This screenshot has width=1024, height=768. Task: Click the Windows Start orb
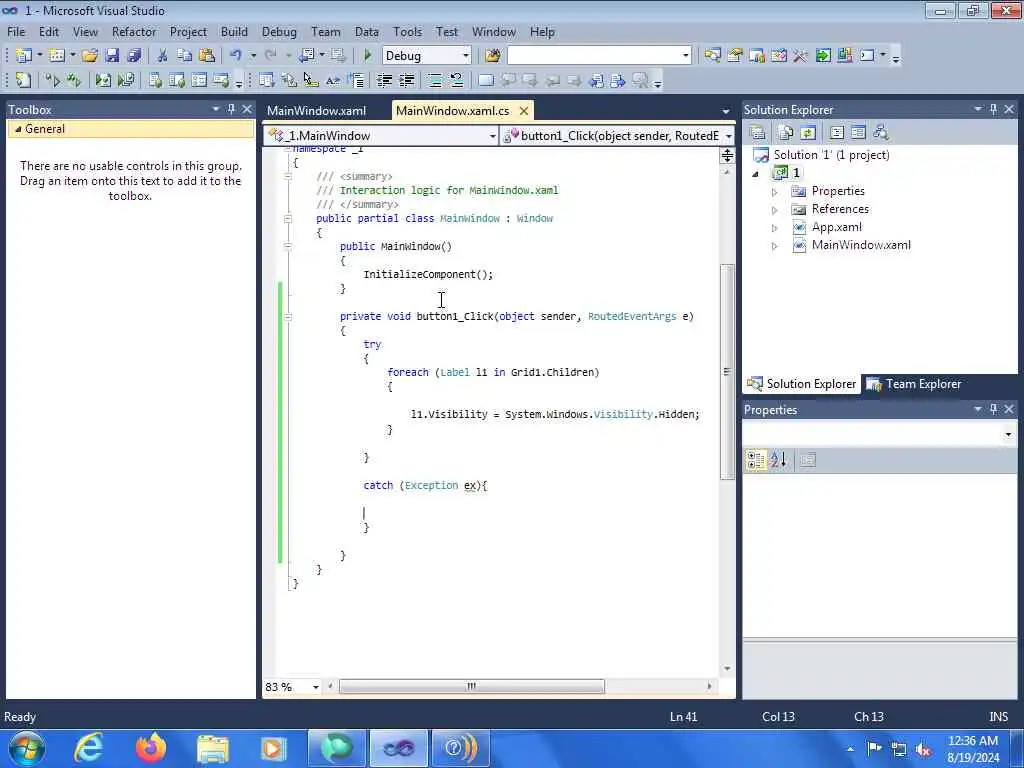pyautogui.click(x=27, y=748)
